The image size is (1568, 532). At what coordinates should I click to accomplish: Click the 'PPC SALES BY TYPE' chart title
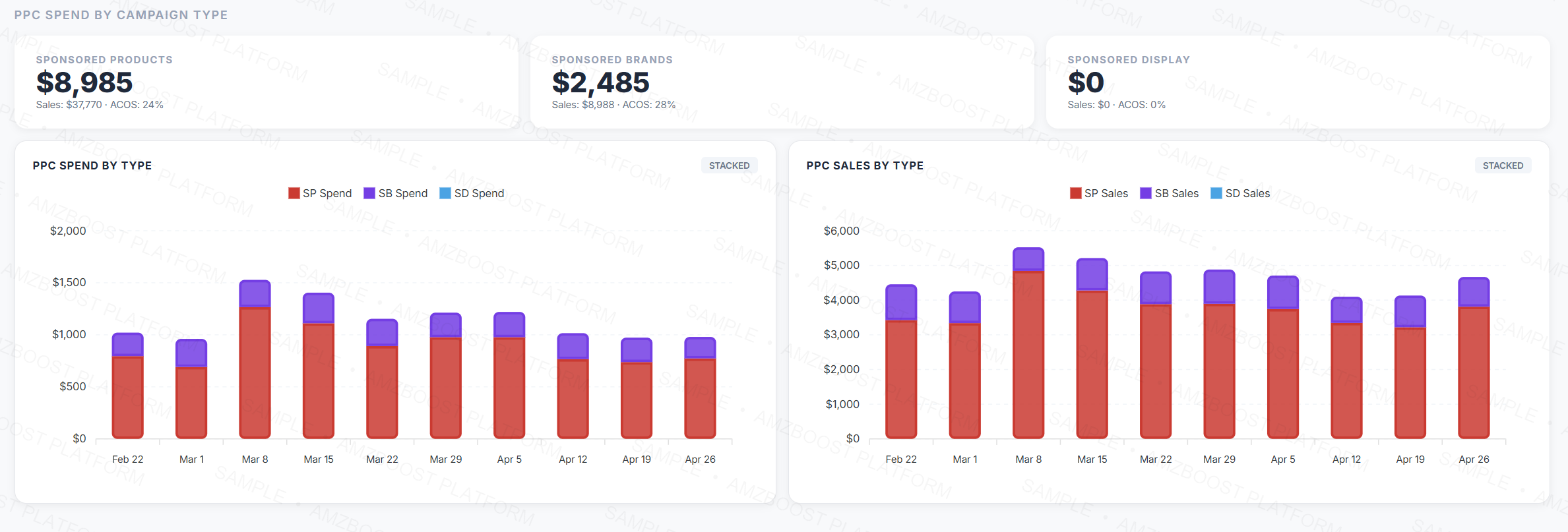tap(865, 165)
